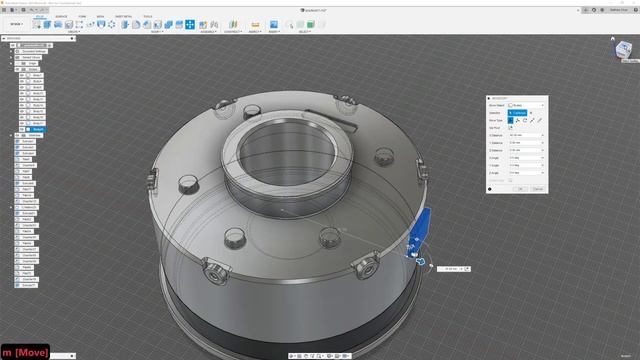This screenshot has width=640, height=360.
Task: Open the CREATE menu dropdown
Action: (x=74, y=31)
